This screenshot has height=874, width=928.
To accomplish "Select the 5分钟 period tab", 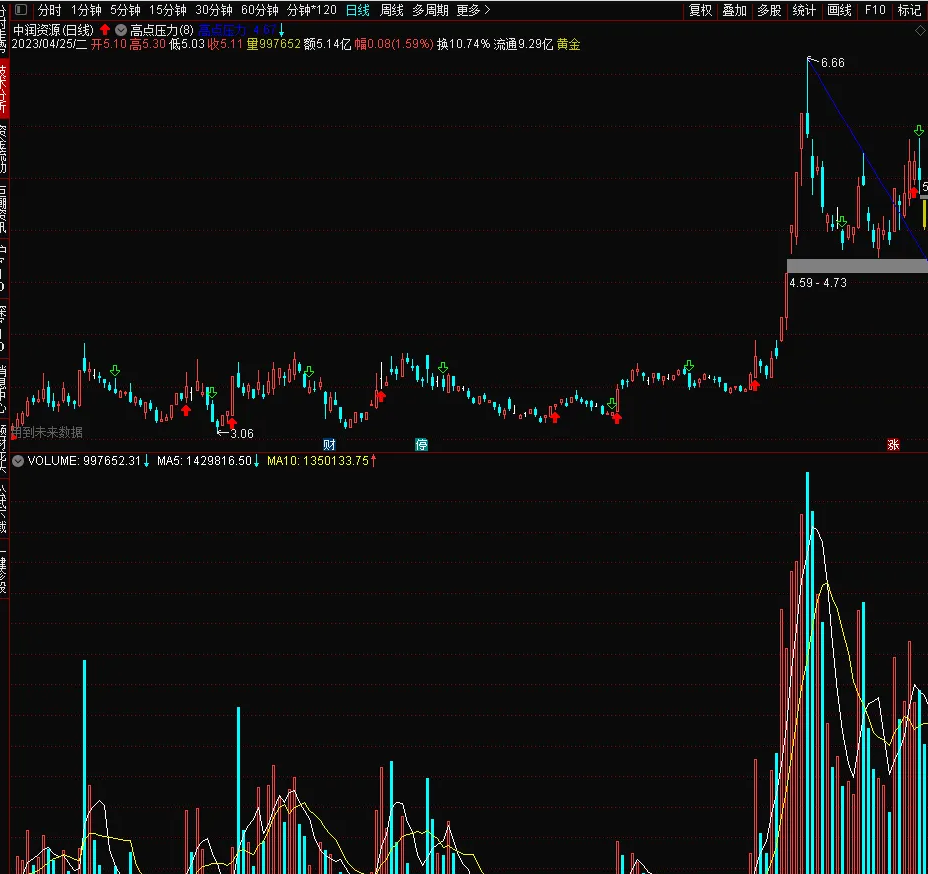I will (x=125, y=10).
